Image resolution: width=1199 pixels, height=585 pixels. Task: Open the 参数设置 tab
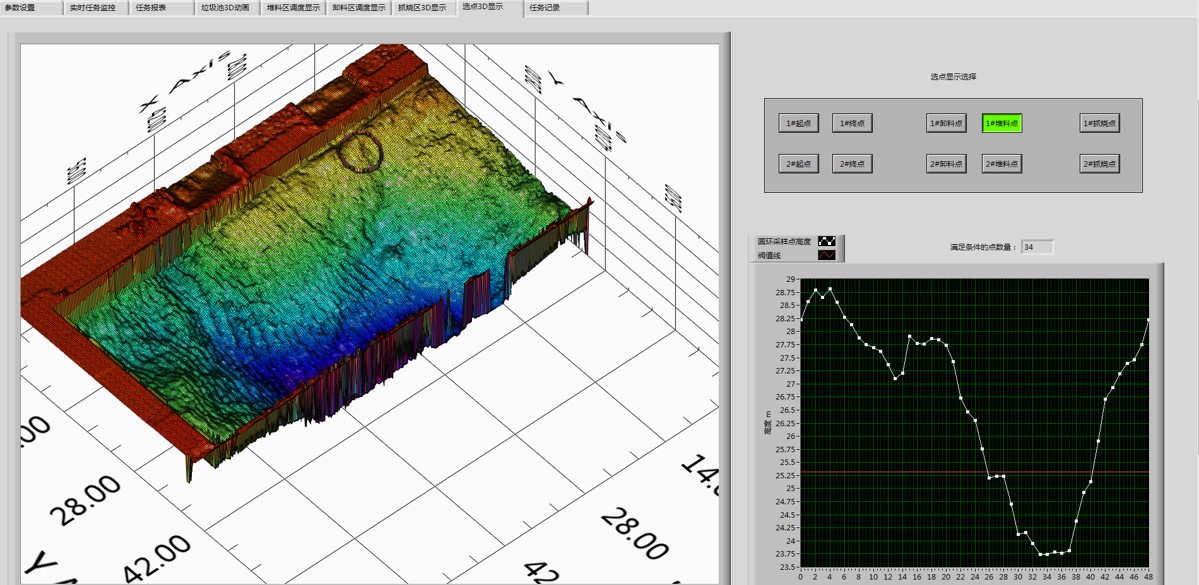click(31, 8)
